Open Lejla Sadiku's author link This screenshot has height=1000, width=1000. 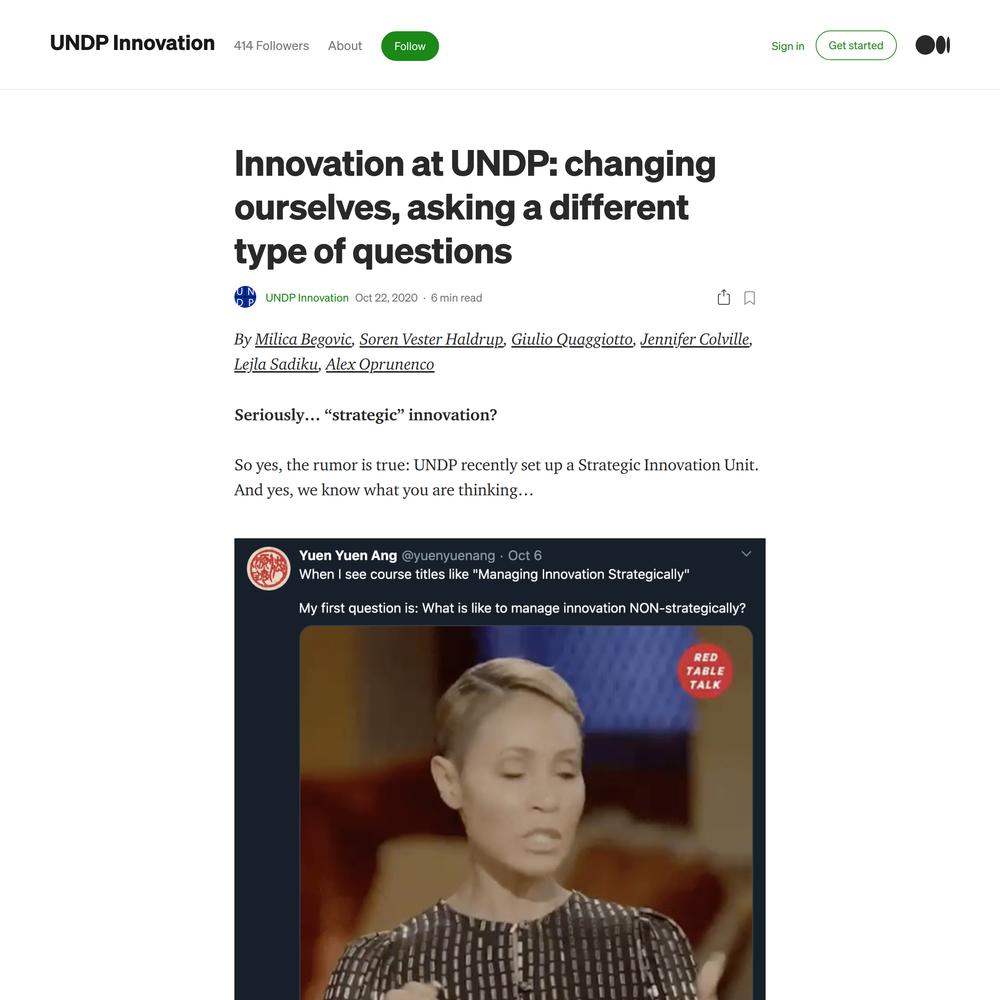[x=276, y=364]
